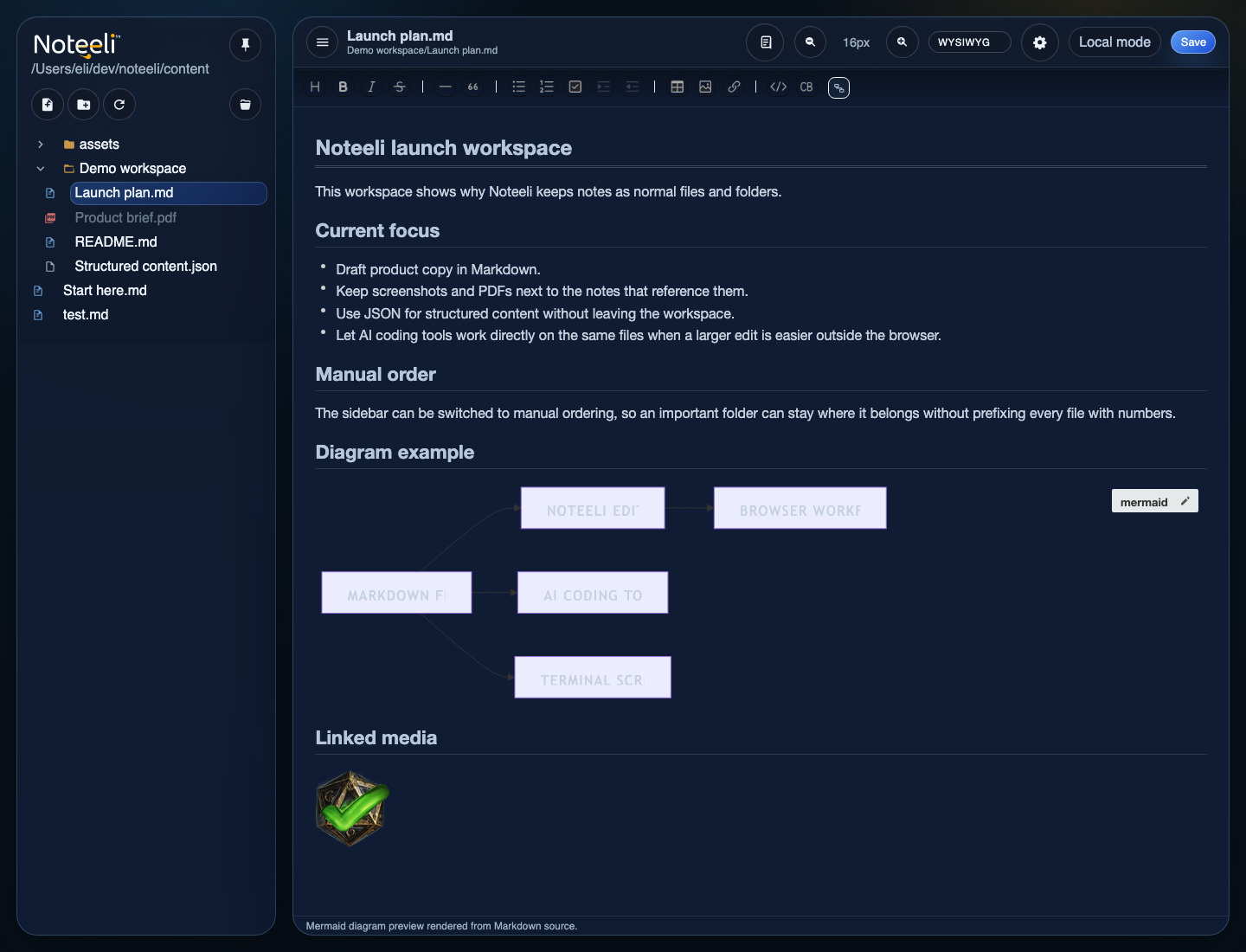
Task: Insert a table
Action: coord(678,87)
